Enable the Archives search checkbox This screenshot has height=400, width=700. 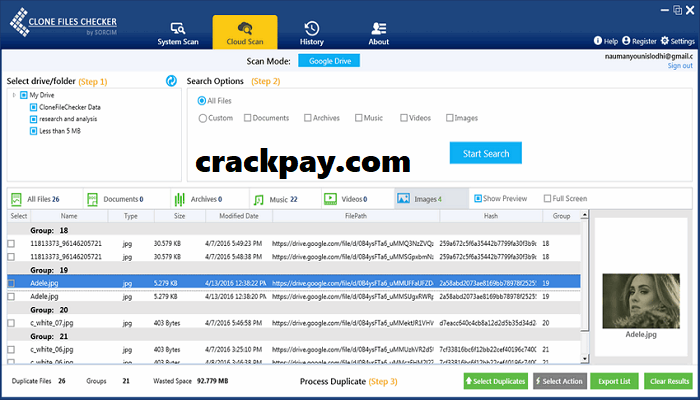[308, 118]
